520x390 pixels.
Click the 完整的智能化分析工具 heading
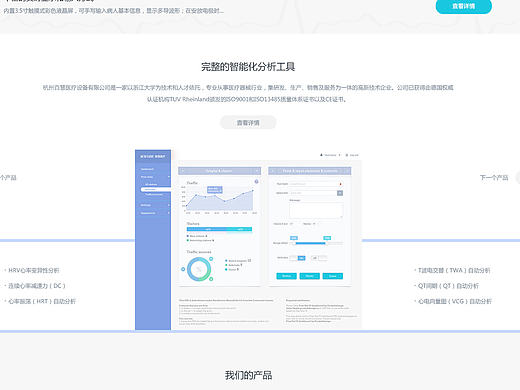point(248,67)
